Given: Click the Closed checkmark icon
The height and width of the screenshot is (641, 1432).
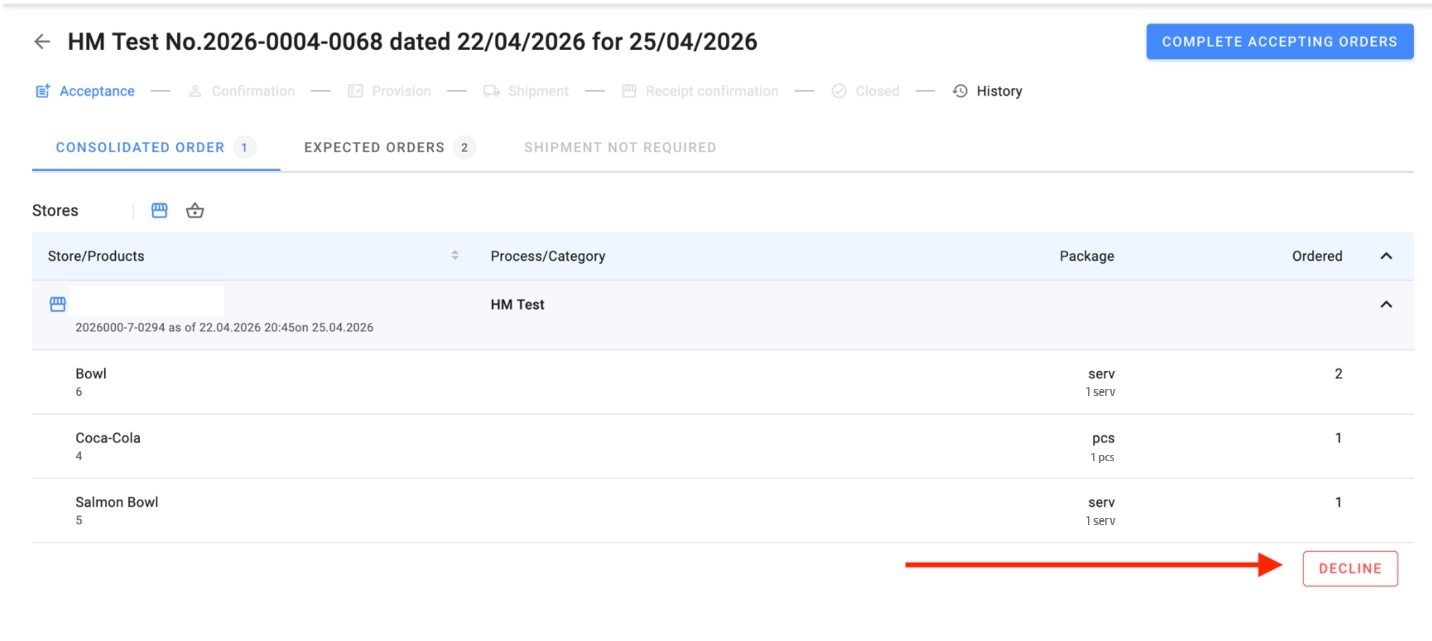Looking at the screenshot, I should click(839, 91).
